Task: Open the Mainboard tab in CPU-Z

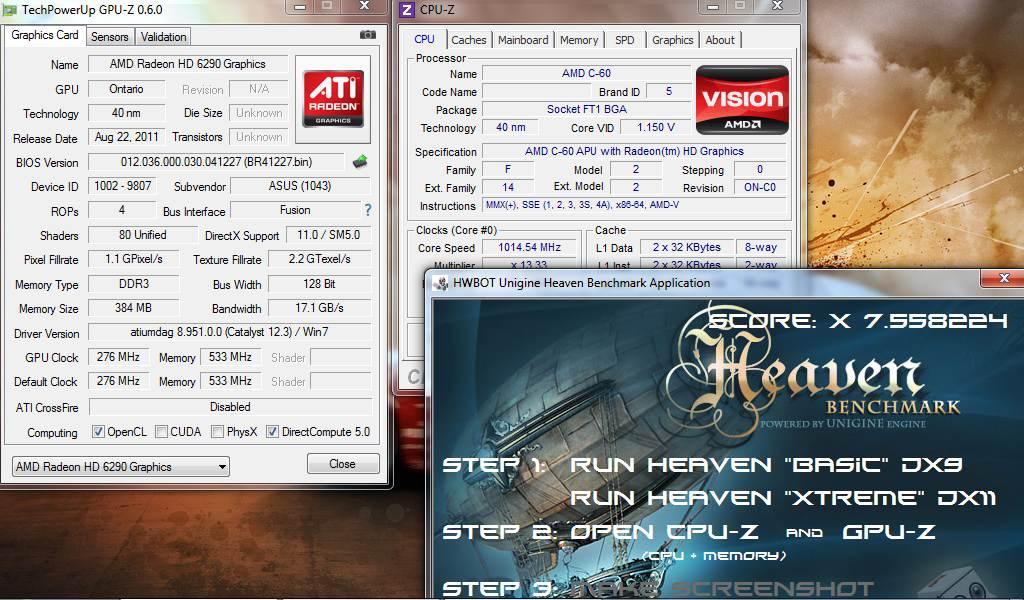Action: click(523, 40)
